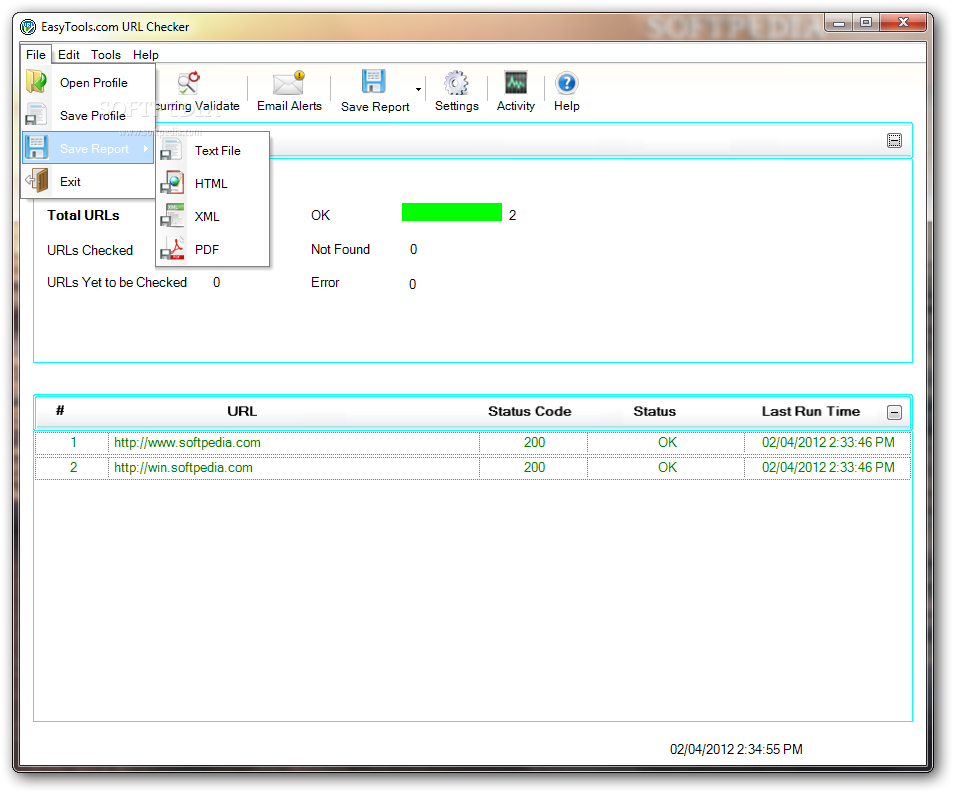Click the Text File document icon
This screenshot has width=954, height=793.
pos(172,150)
